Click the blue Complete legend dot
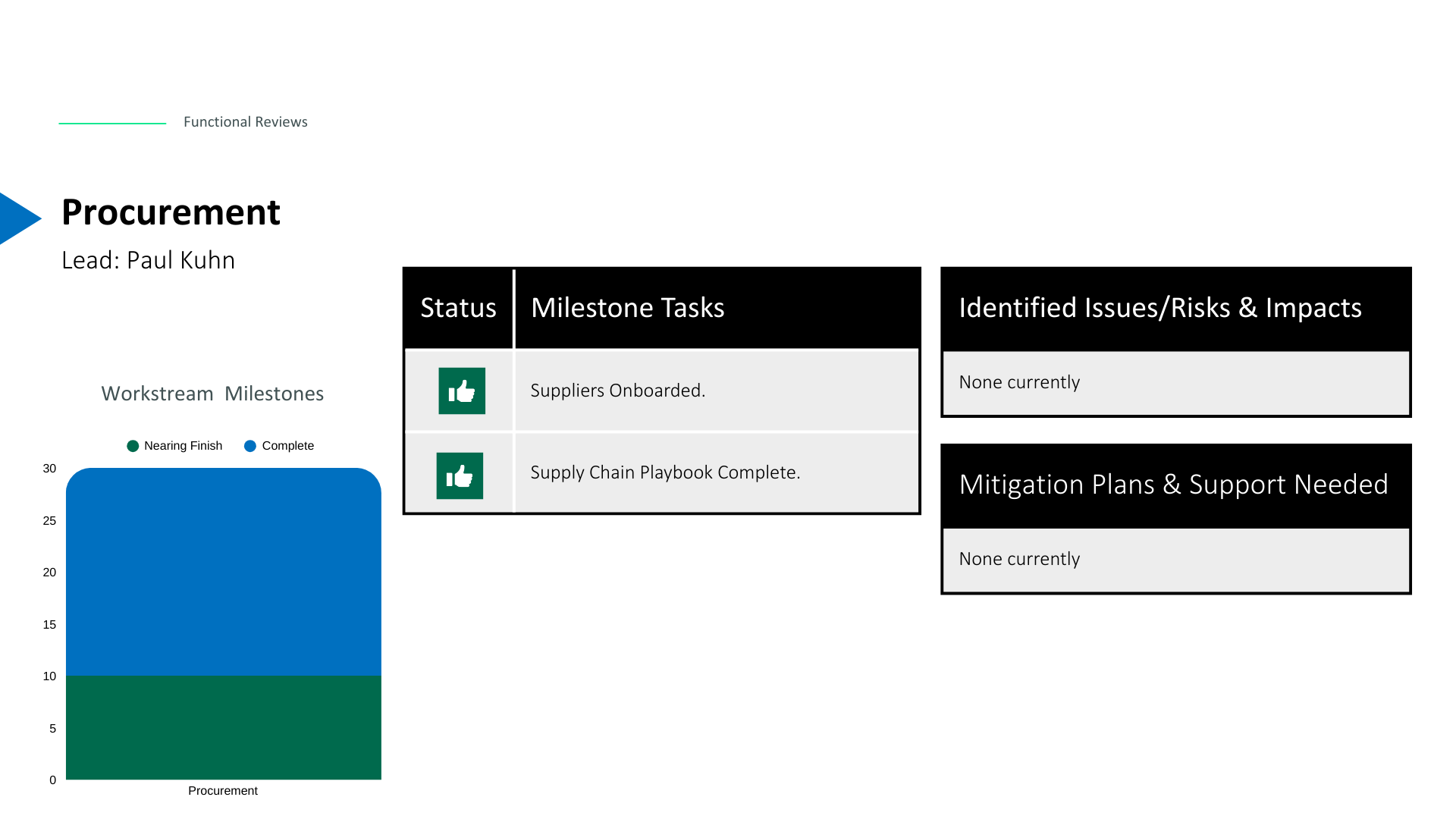 point(250,446)
